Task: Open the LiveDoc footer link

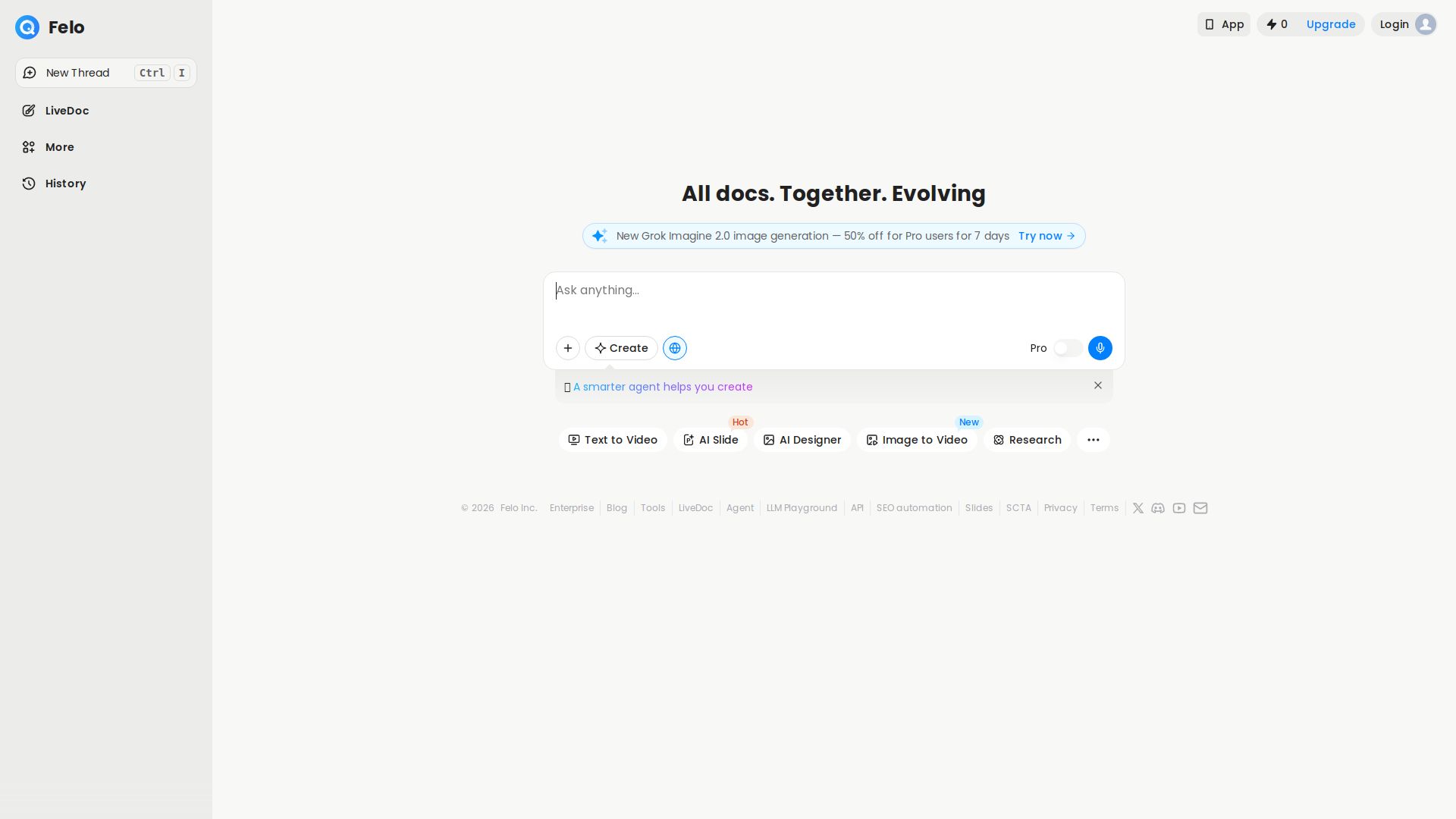Action: [695, 508]
